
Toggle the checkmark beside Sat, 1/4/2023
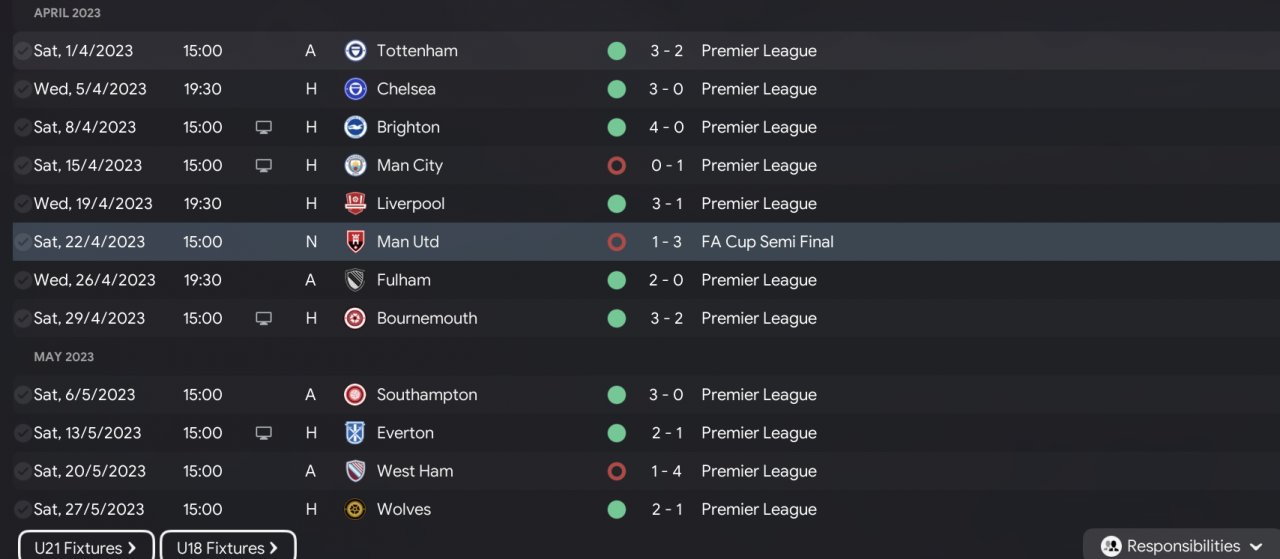[22, 51]
